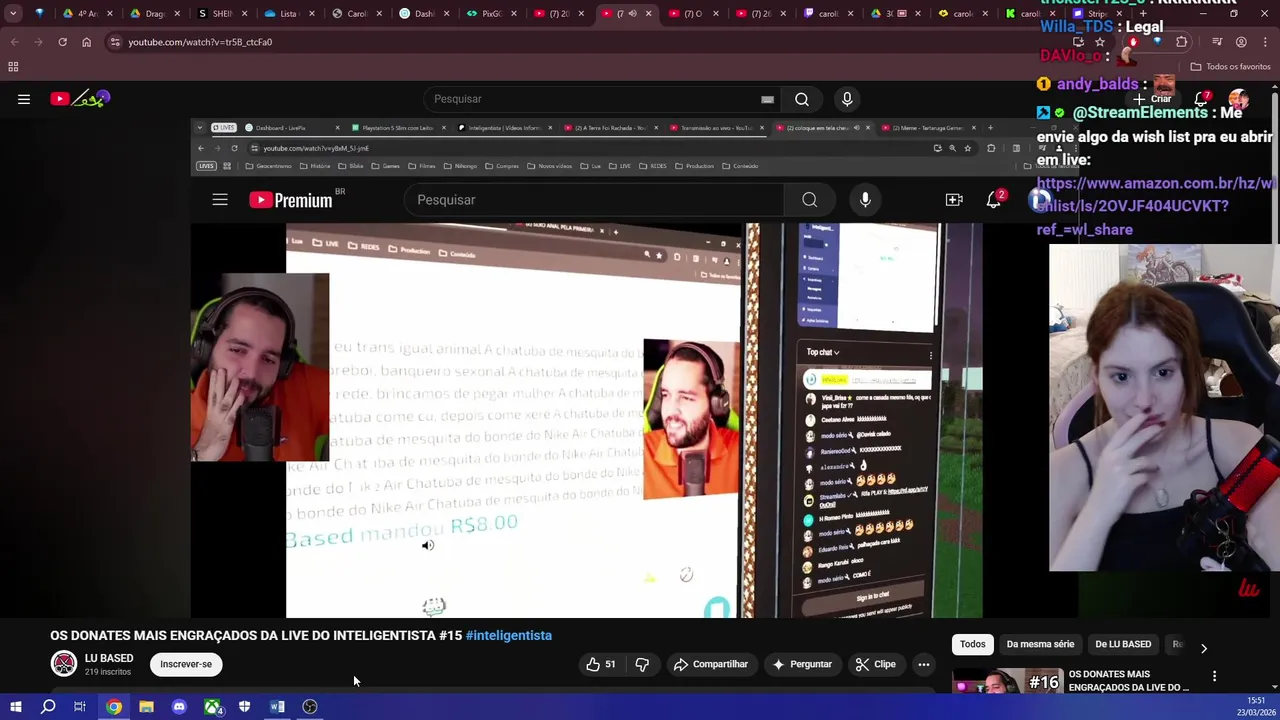Expand the tab search chevron

13,14
